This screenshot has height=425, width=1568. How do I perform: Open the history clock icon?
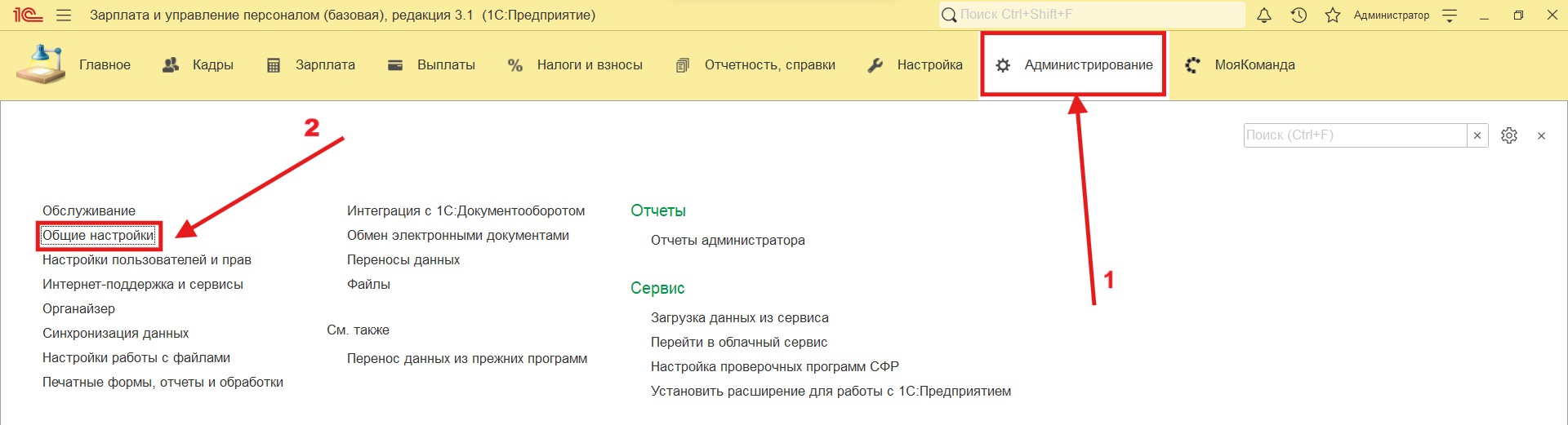[1298, 15]
